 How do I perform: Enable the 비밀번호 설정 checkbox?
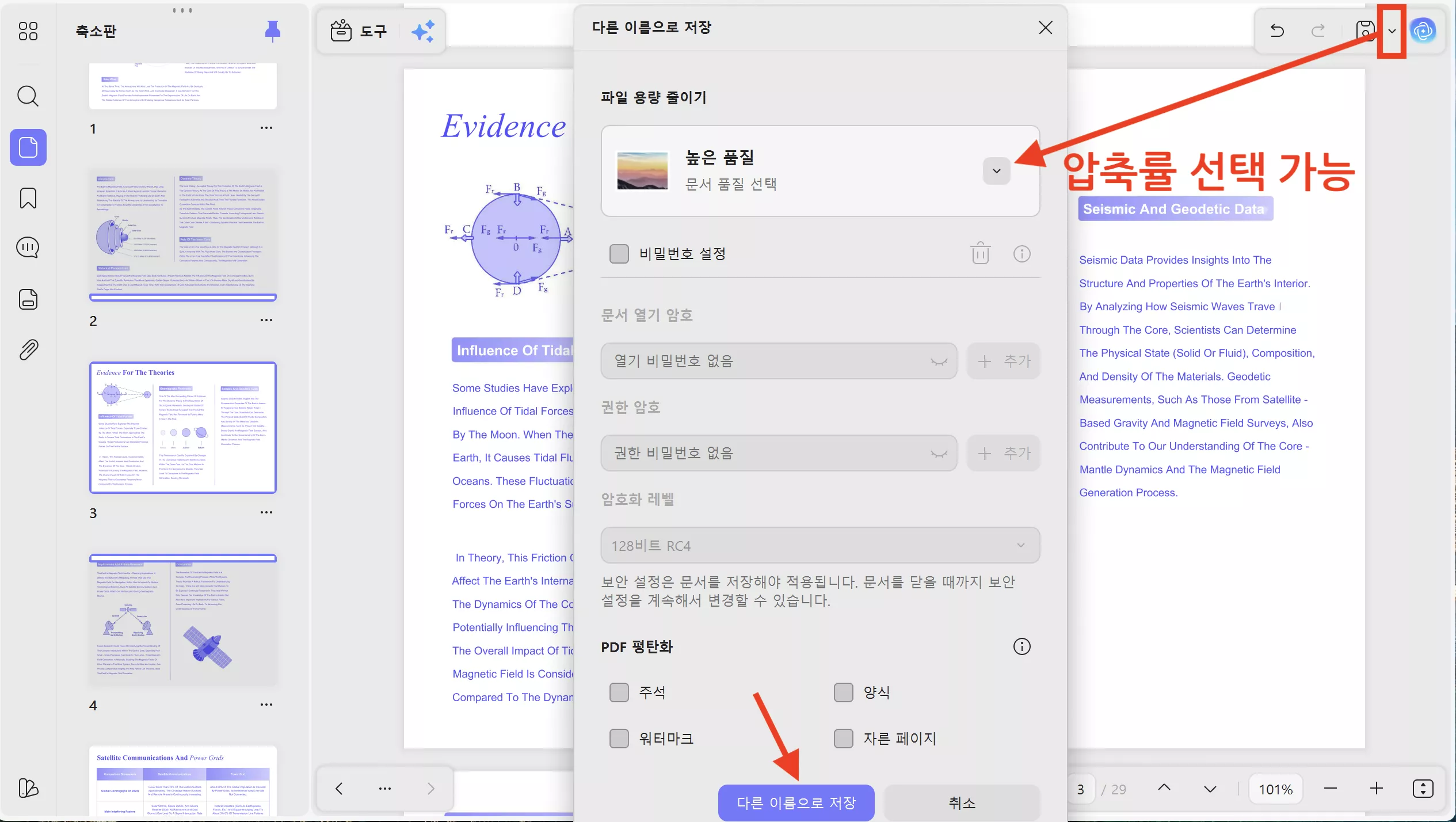[x=619, y=253]
